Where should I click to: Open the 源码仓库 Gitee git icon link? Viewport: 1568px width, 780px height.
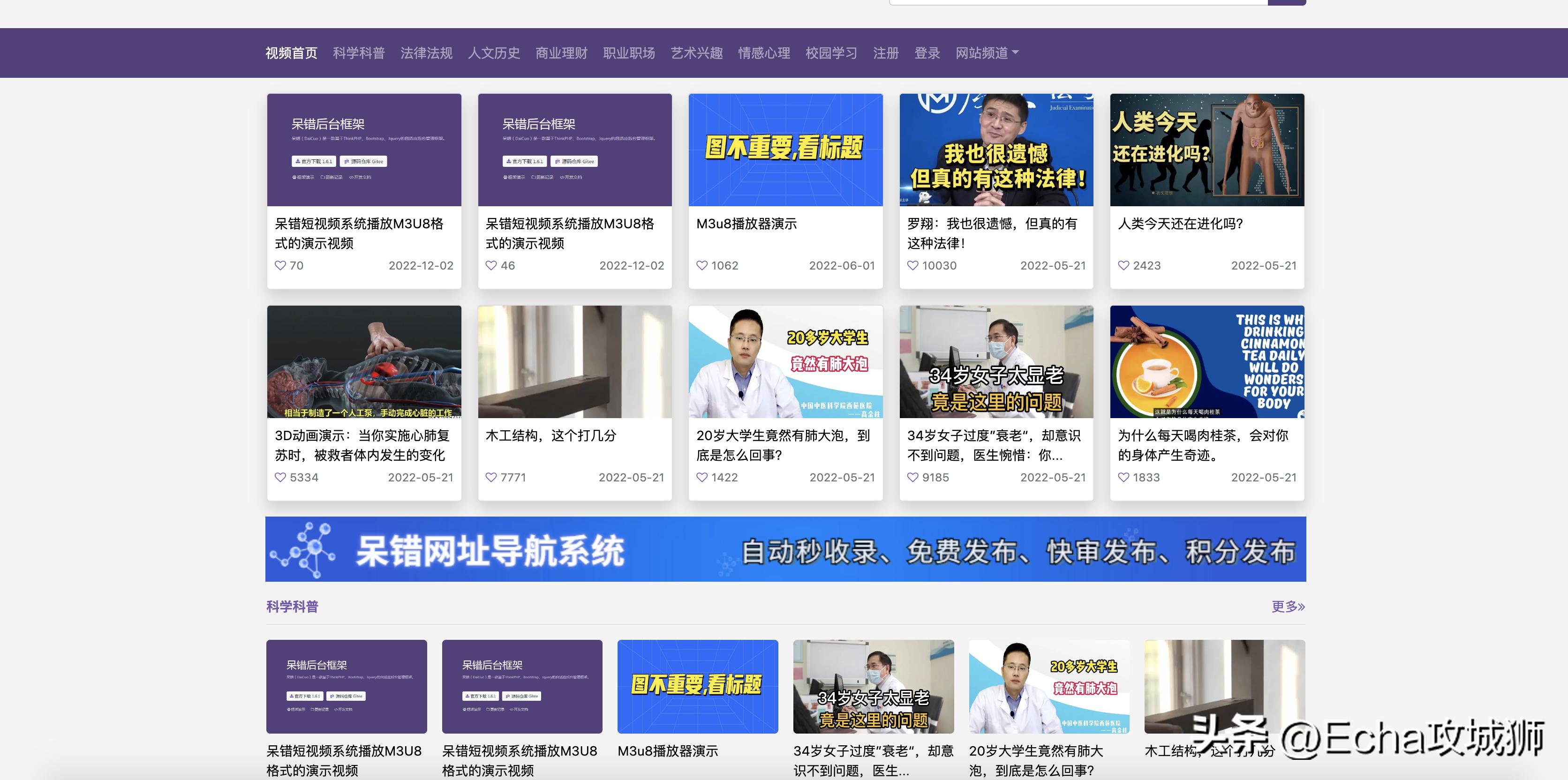point(347,161)
